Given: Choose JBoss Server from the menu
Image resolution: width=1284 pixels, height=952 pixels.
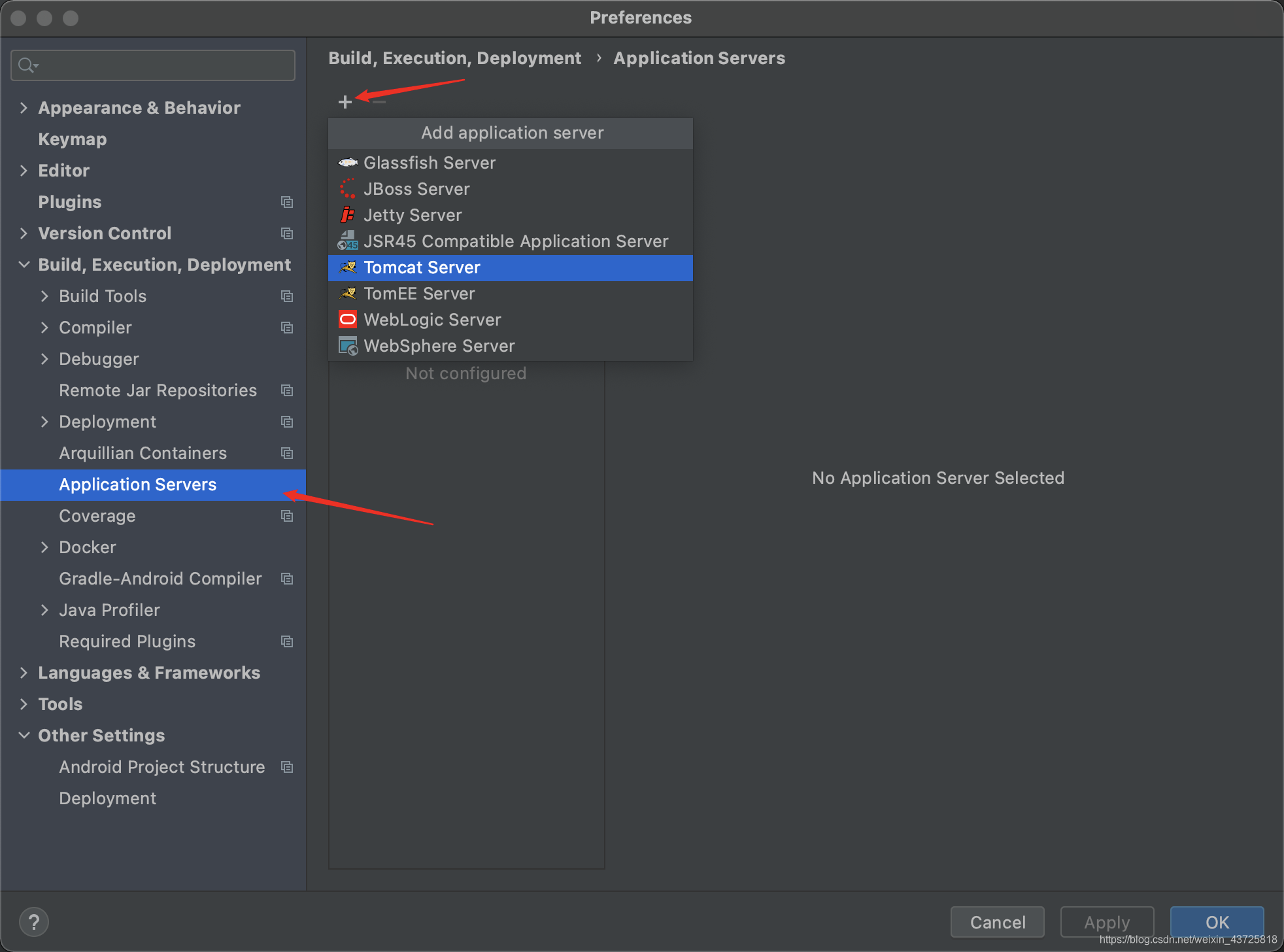Looking at the screenshot, I should pos(511,189).
